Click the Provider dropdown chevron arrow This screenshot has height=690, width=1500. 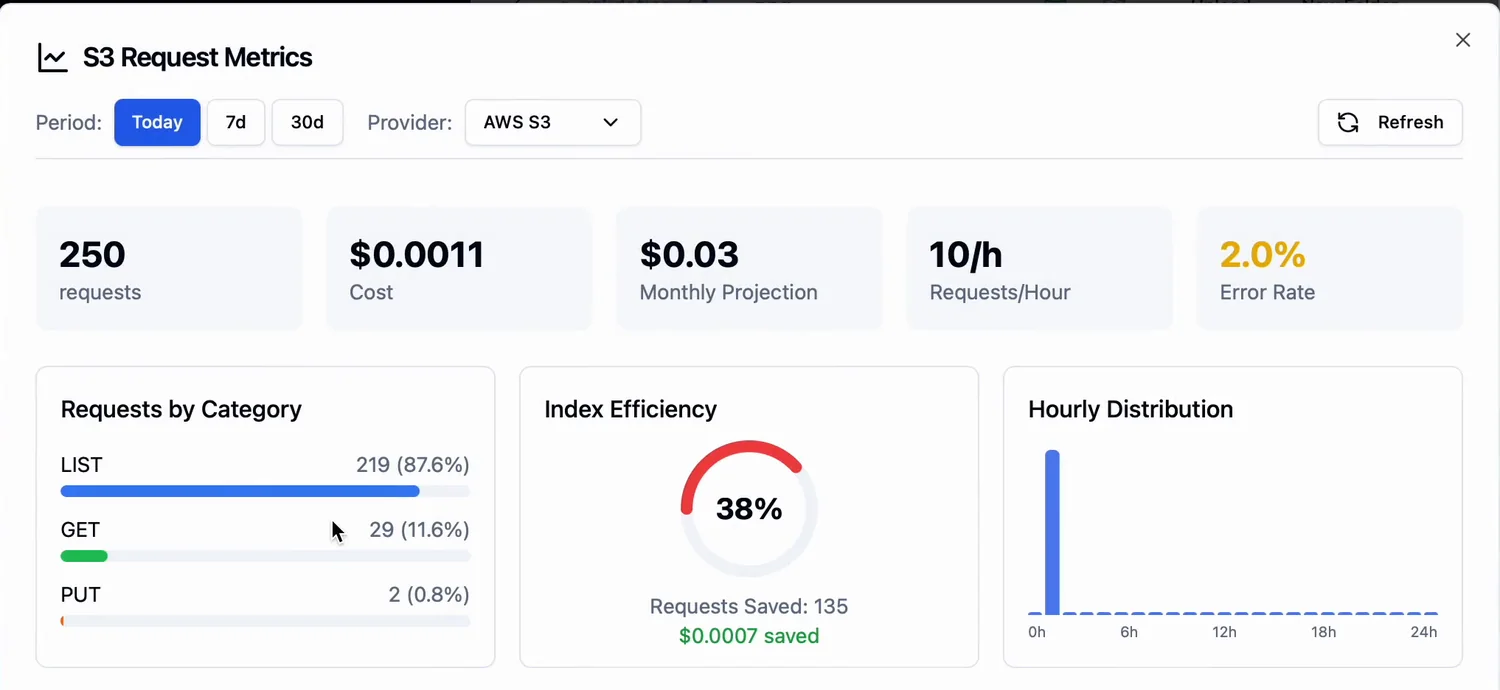pos(610,122)
